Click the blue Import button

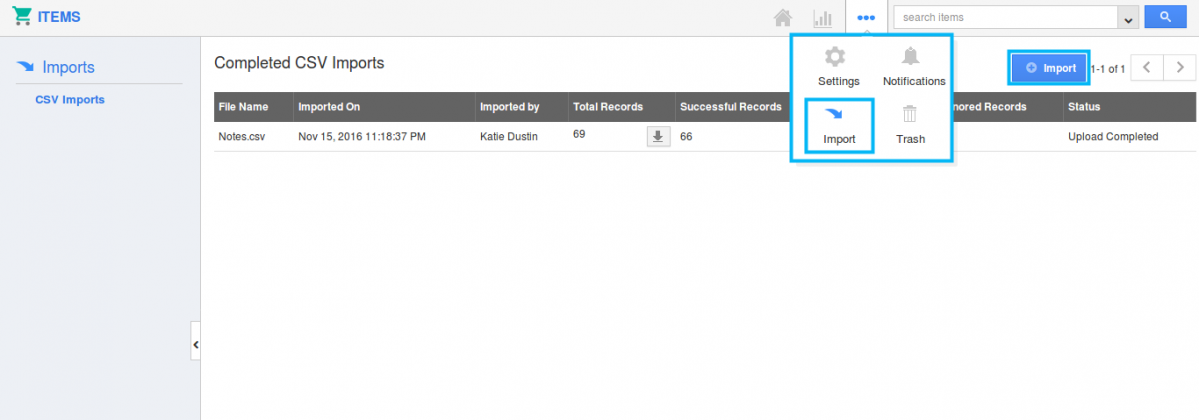coord(1049,68)
